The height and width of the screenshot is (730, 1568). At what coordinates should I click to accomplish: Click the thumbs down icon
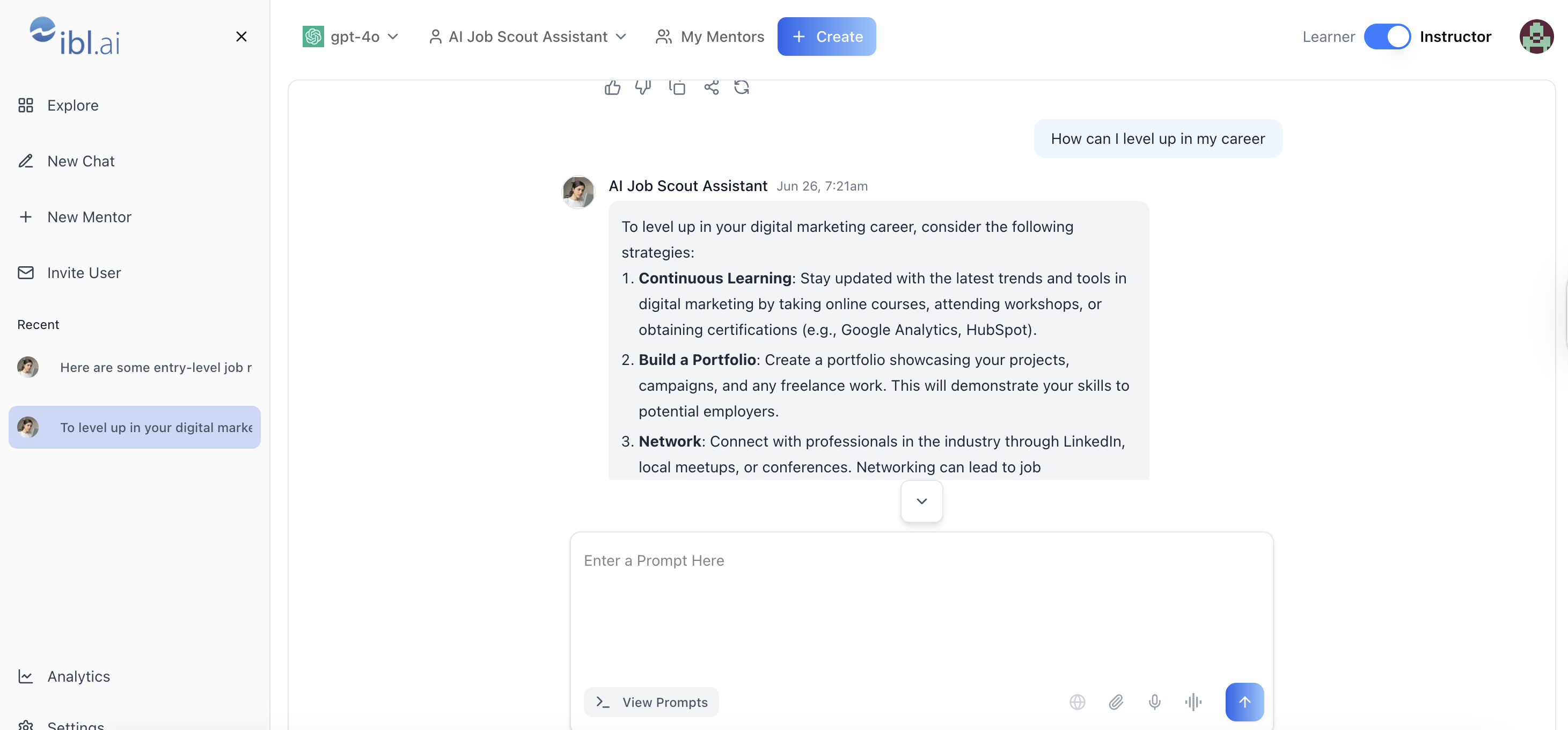pos(643,87)
